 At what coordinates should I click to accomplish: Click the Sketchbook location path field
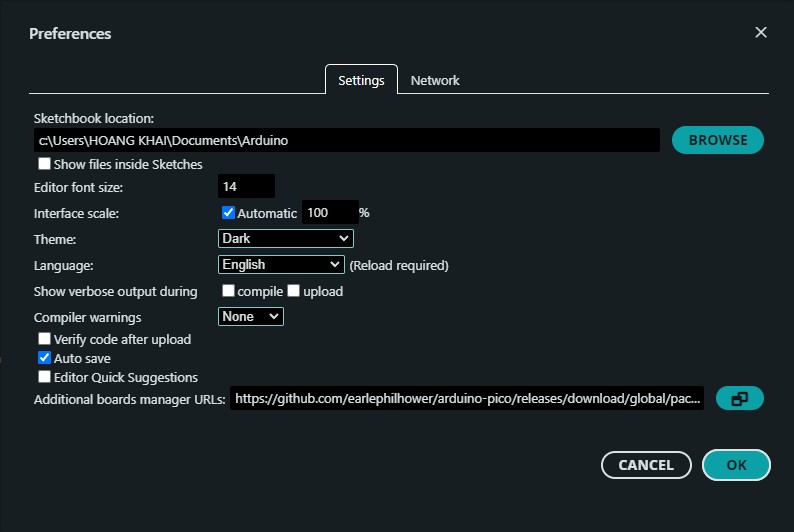click(x=347, y=140)
